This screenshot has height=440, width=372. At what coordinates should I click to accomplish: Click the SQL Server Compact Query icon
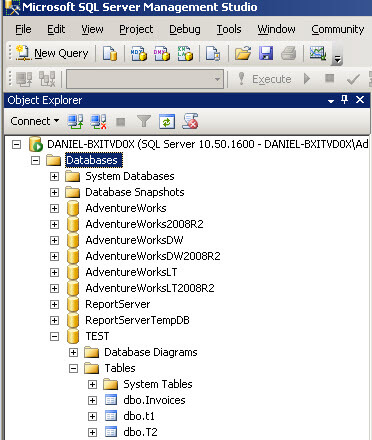[x=213, y=53]
